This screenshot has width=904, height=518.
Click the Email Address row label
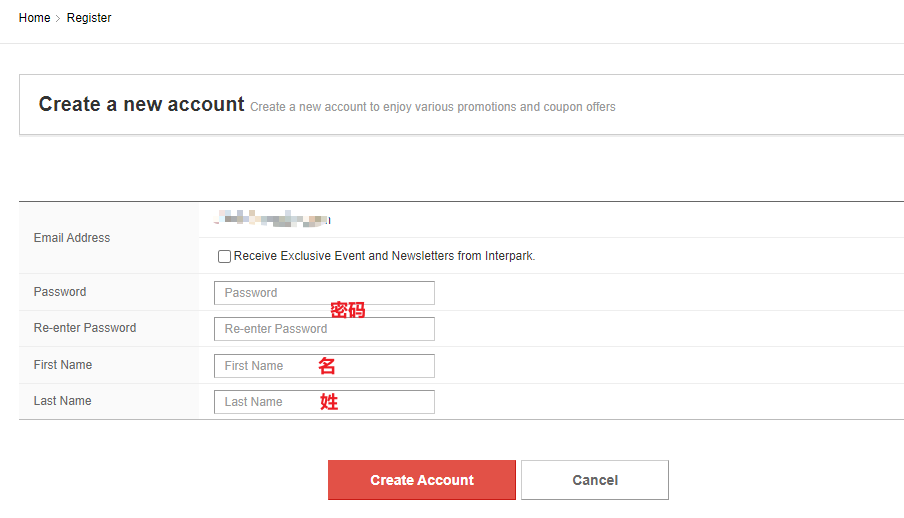[x=72, y=238]
